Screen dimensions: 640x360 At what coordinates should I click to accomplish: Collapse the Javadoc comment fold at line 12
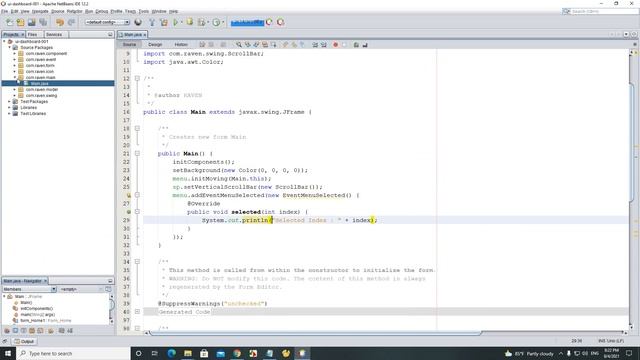click(x=137, y=78)
